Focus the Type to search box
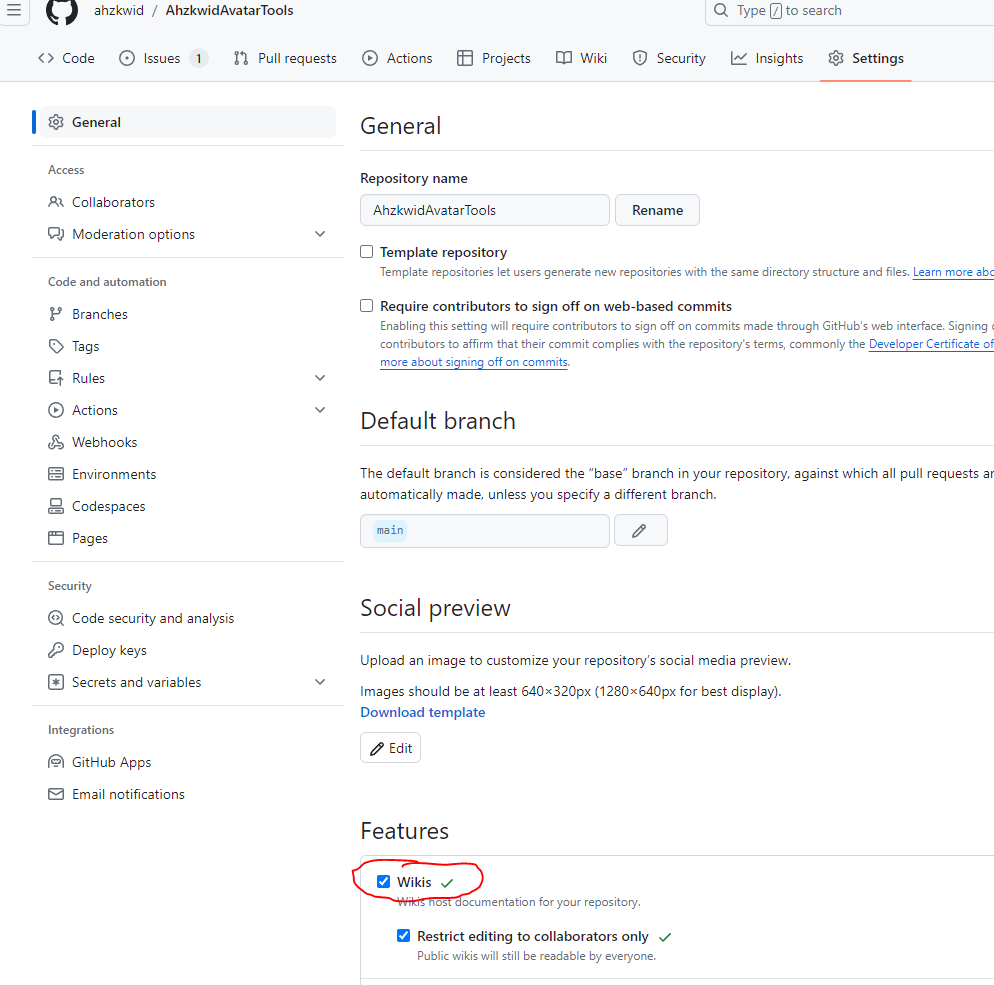The image size is (994, 985). coord(849,10)
